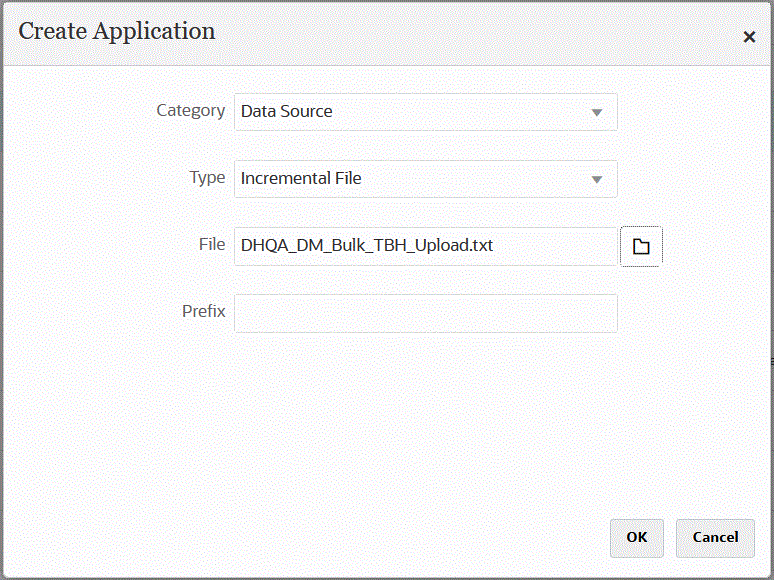Focus the empty Prefix text field
The image size is (774, 580).
tap(425, 313)
